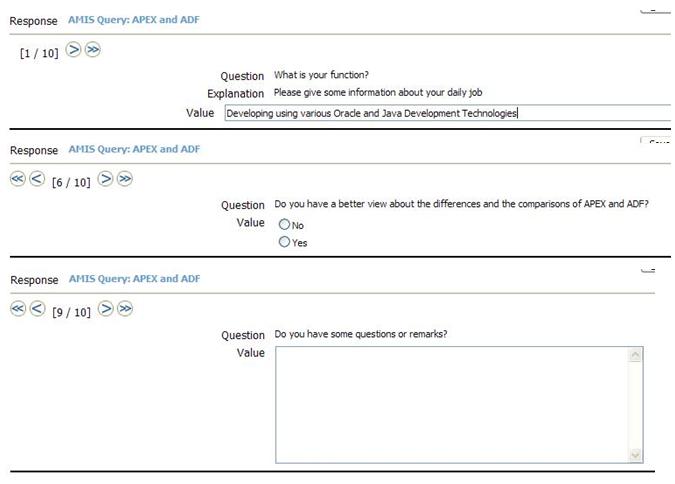This screenshot has height=484, width=675.
Task: Click last-page arrow in the 6/10 response panel
Action: 124,178
